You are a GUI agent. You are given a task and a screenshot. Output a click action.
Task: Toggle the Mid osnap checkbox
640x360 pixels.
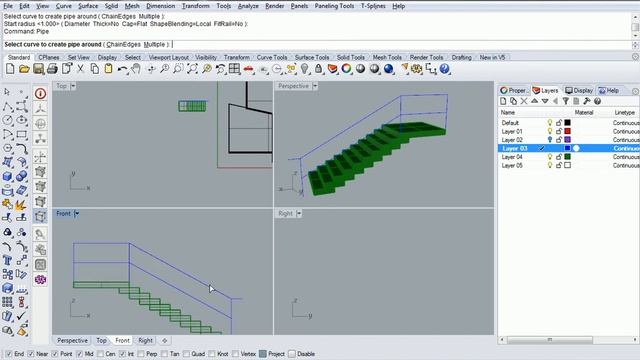80,354
